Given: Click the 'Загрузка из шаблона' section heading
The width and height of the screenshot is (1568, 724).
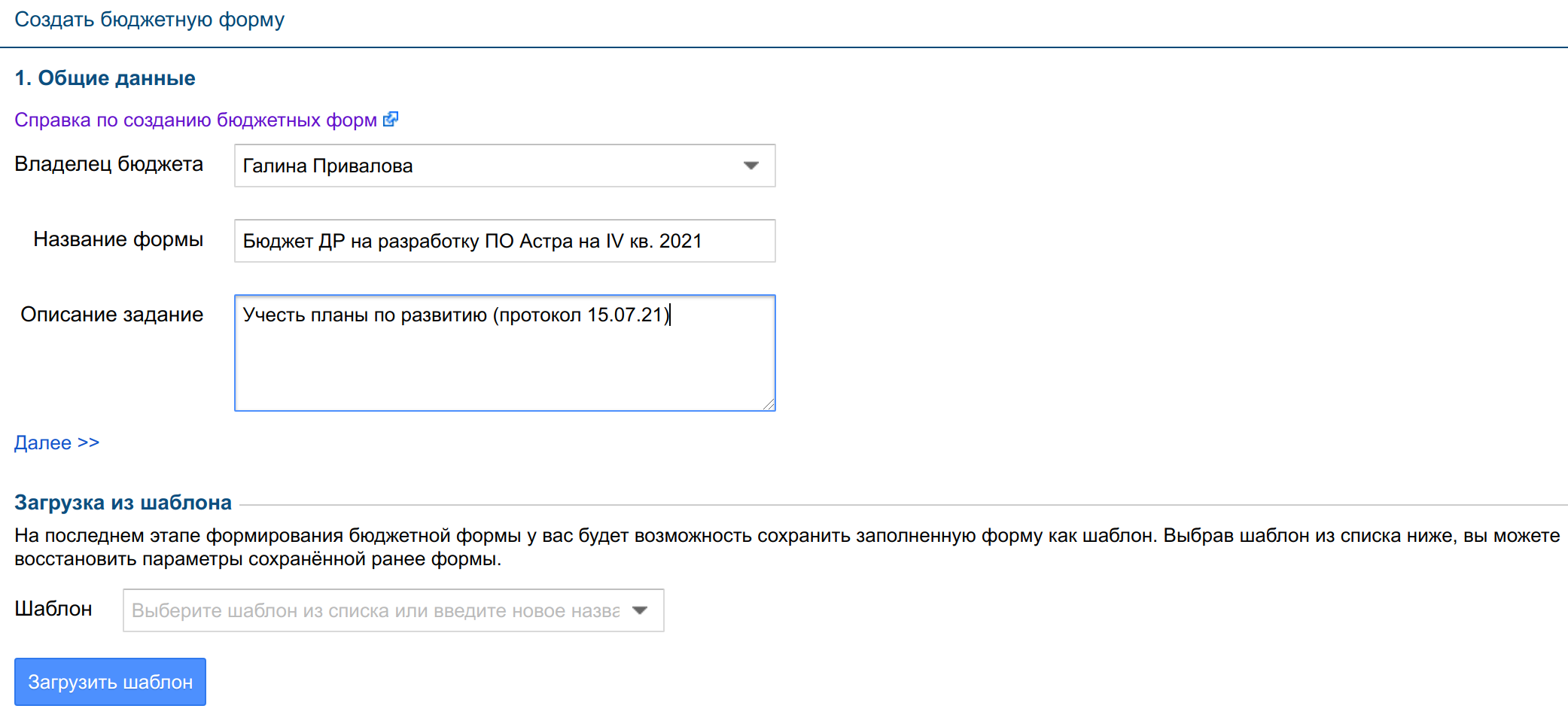Looking at the screenshot, I should pyautogui.click(x=123, y=503).
